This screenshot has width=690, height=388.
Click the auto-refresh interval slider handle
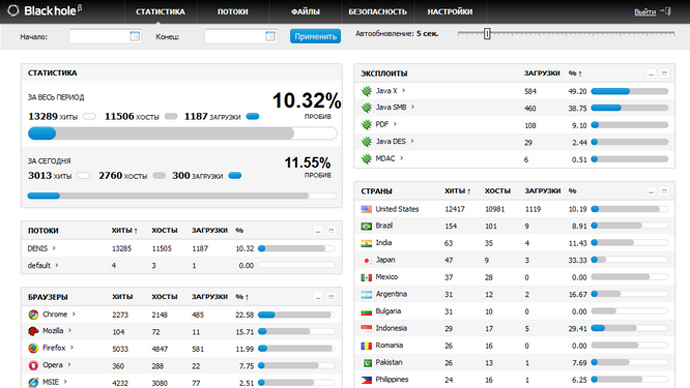[x=487, y=34]
